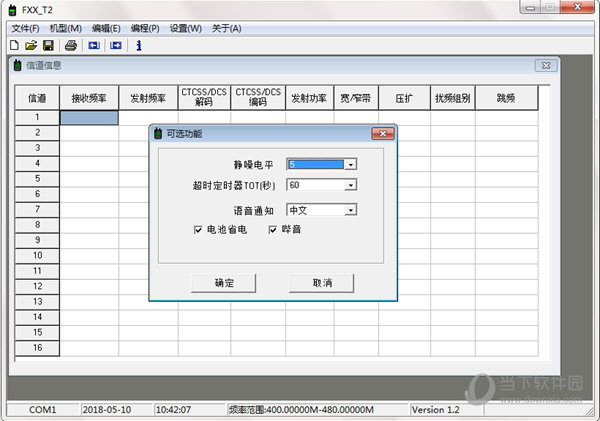The width and height of the screenshot is (600, 421).
Task: Confirm with the 确定 button
Action: tap(223, 283)
